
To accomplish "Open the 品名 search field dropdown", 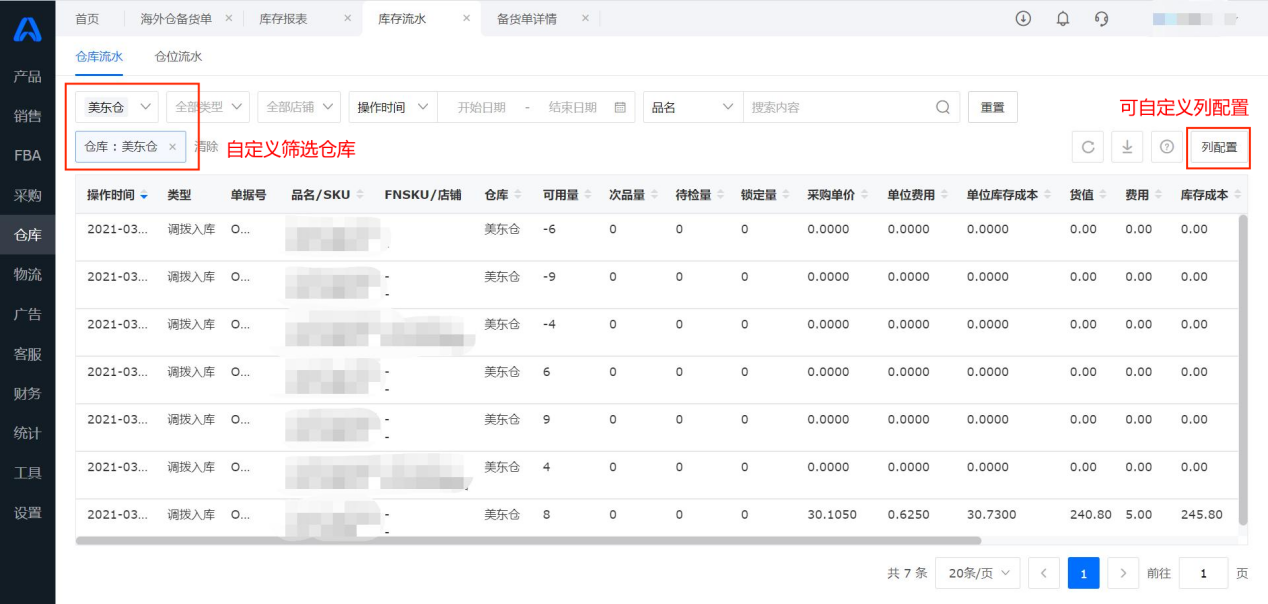I will 693,107.
